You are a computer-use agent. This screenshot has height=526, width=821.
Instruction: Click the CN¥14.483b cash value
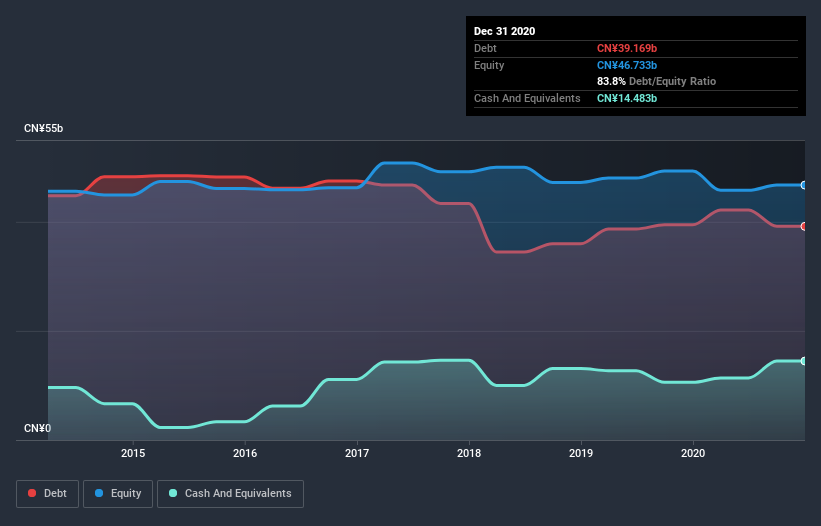tap(627, 98)
